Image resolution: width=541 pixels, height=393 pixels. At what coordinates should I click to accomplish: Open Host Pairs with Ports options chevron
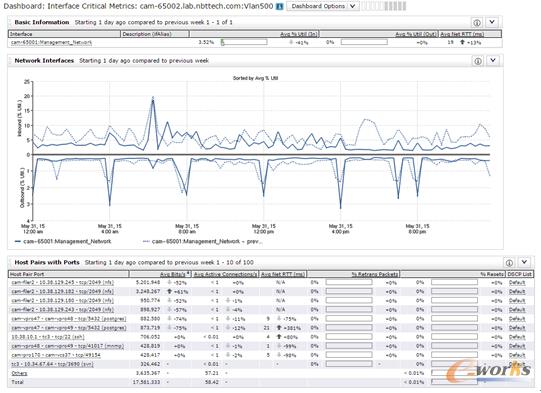point(524,262)
